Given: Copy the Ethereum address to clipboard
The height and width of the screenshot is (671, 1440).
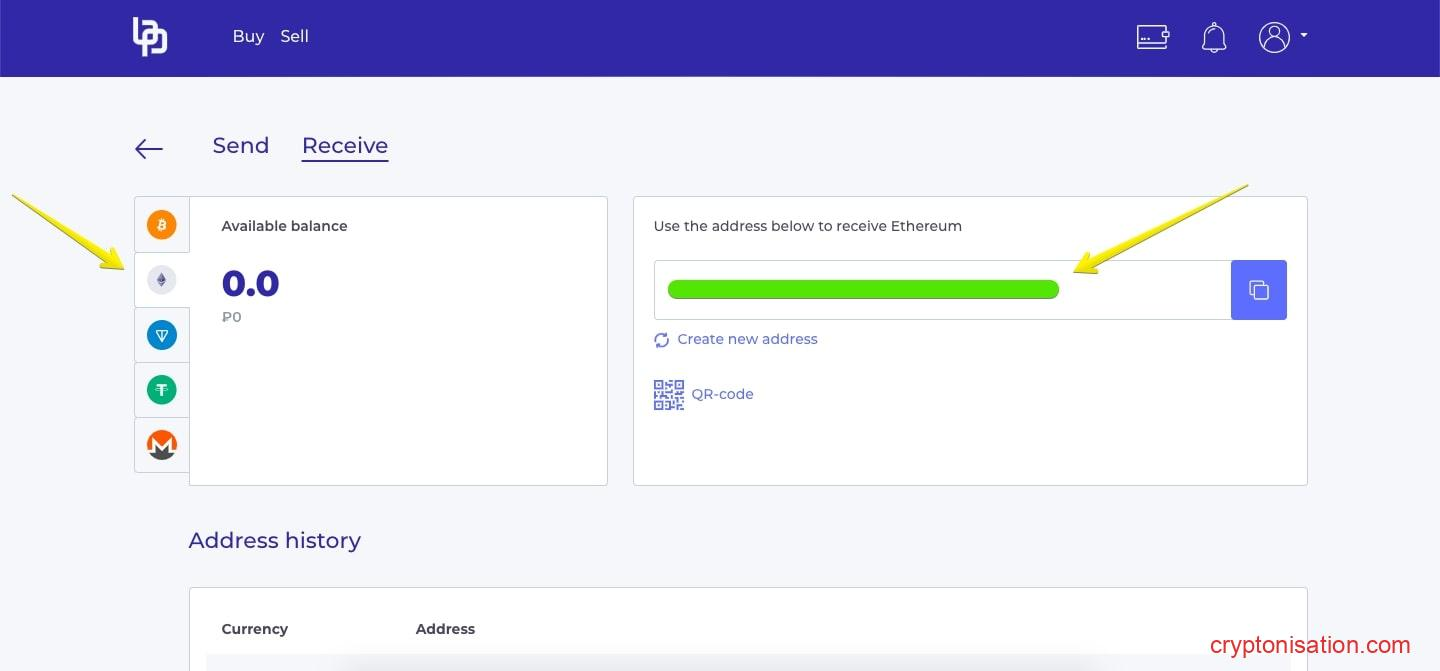Looking at the screenshot, I should (x=1258, y=290).
